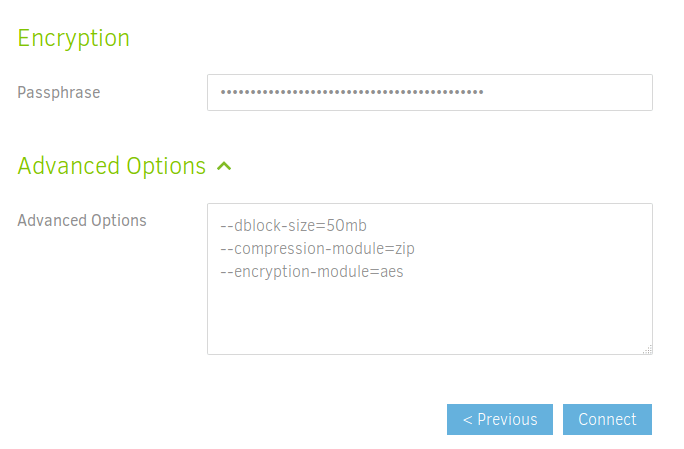The image size is (684, 449).
Task: Click the --dblock-size option name
Action: (x=266, y=225)
